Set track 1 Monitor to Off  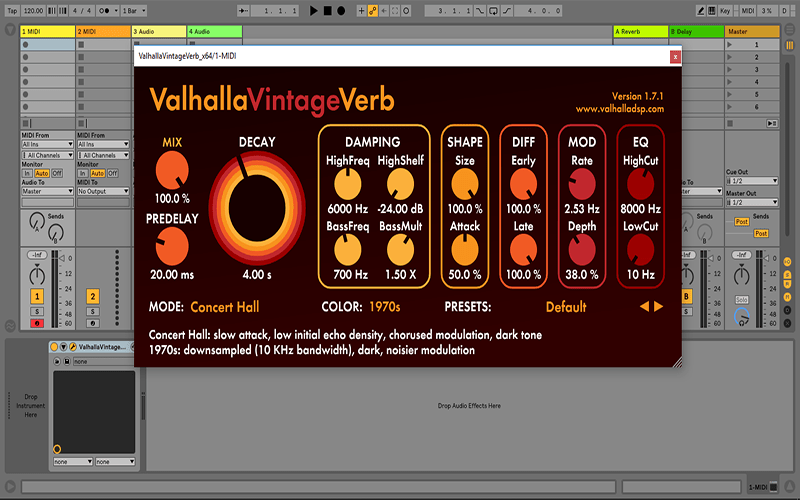[x=57, y=173]
